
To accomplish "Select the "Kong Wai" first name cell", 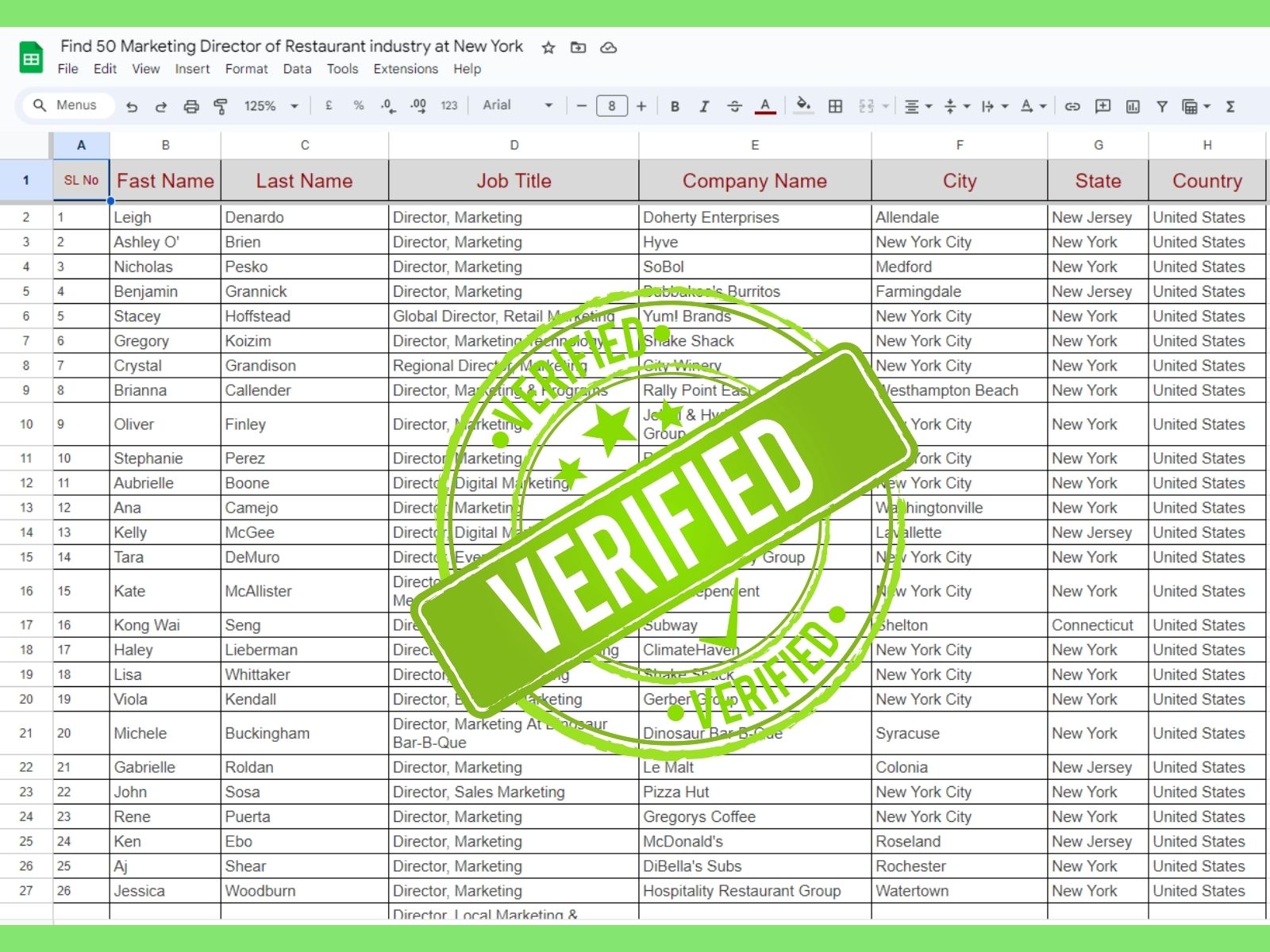I will tap(165, 625).
